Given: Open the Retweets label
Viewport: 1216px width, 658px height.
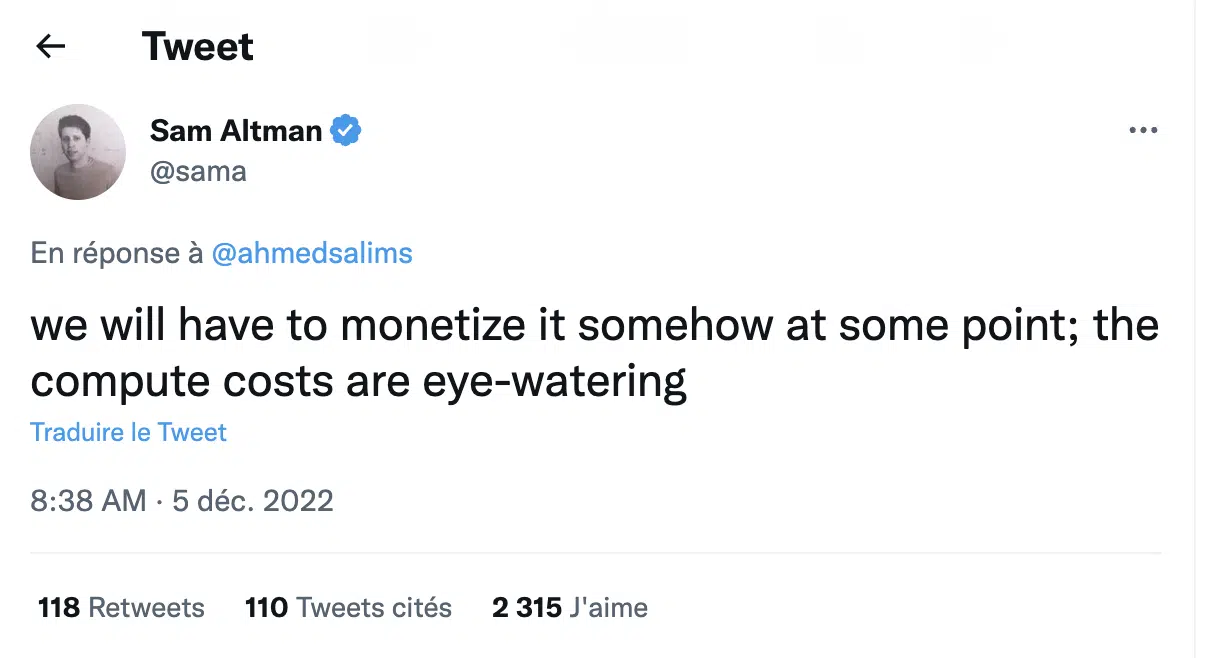Looking at the screenshot, I should [147, 607].
